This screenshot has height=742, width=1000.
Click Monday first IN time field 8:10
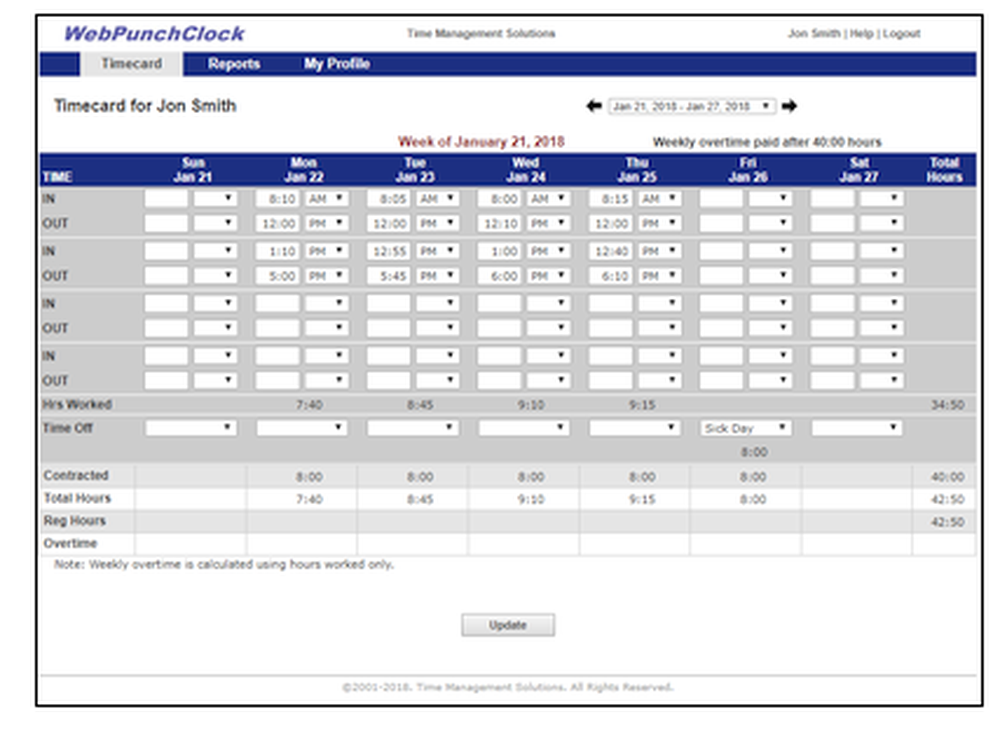point(277,199)
